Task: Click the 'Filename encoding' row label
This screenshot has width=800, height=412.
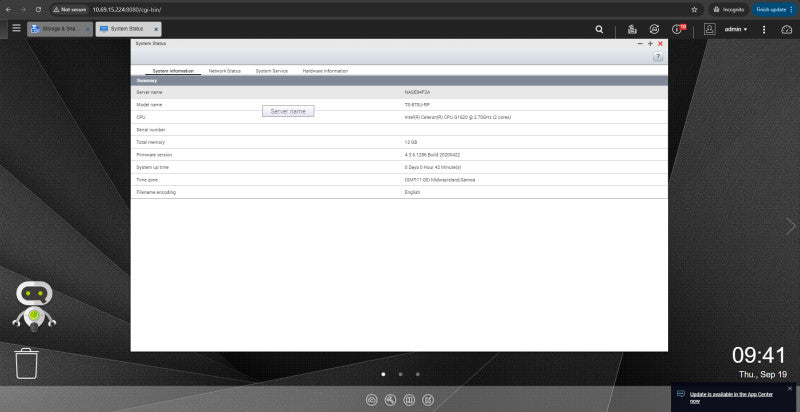Action: point(156,192)
